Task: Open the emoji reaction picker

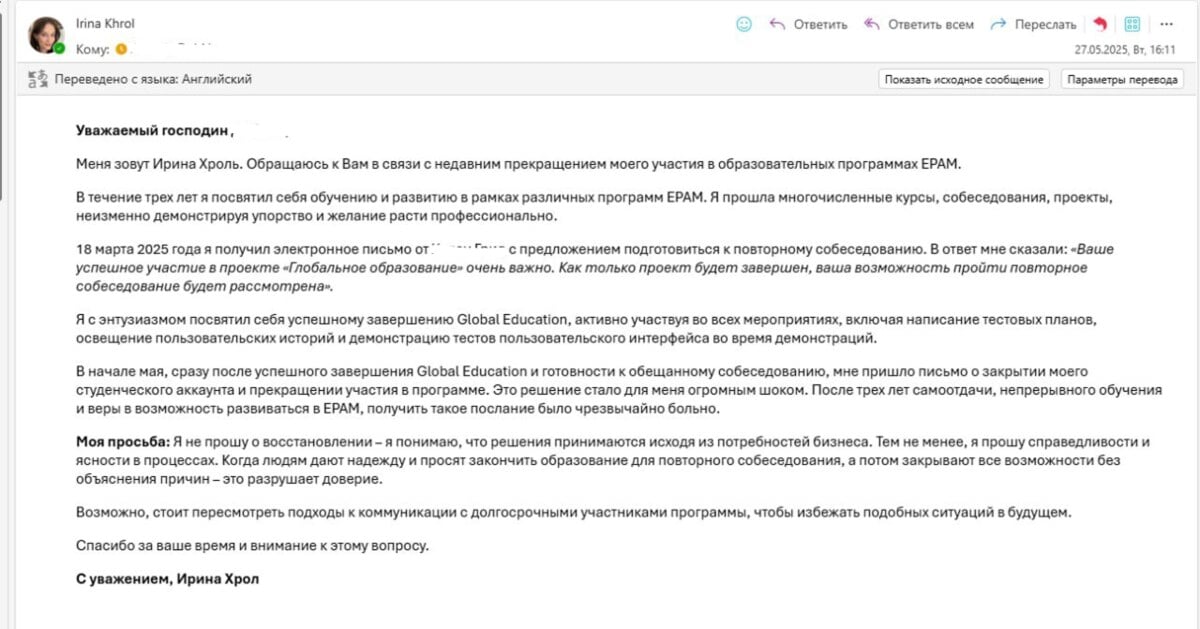Action: [x=743, y=24]
